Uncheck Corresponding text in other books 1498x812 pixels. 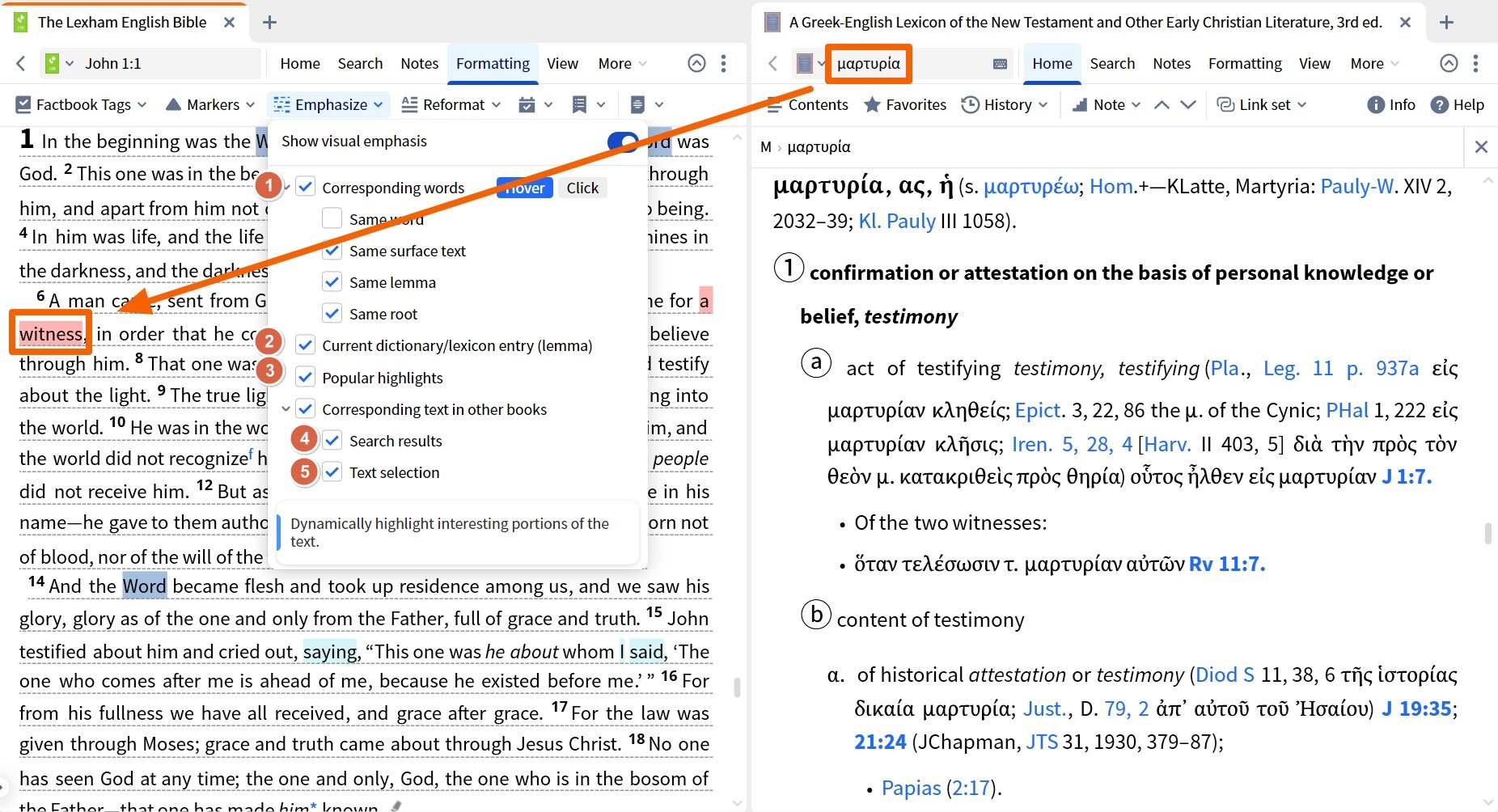[x=305, y=408]
